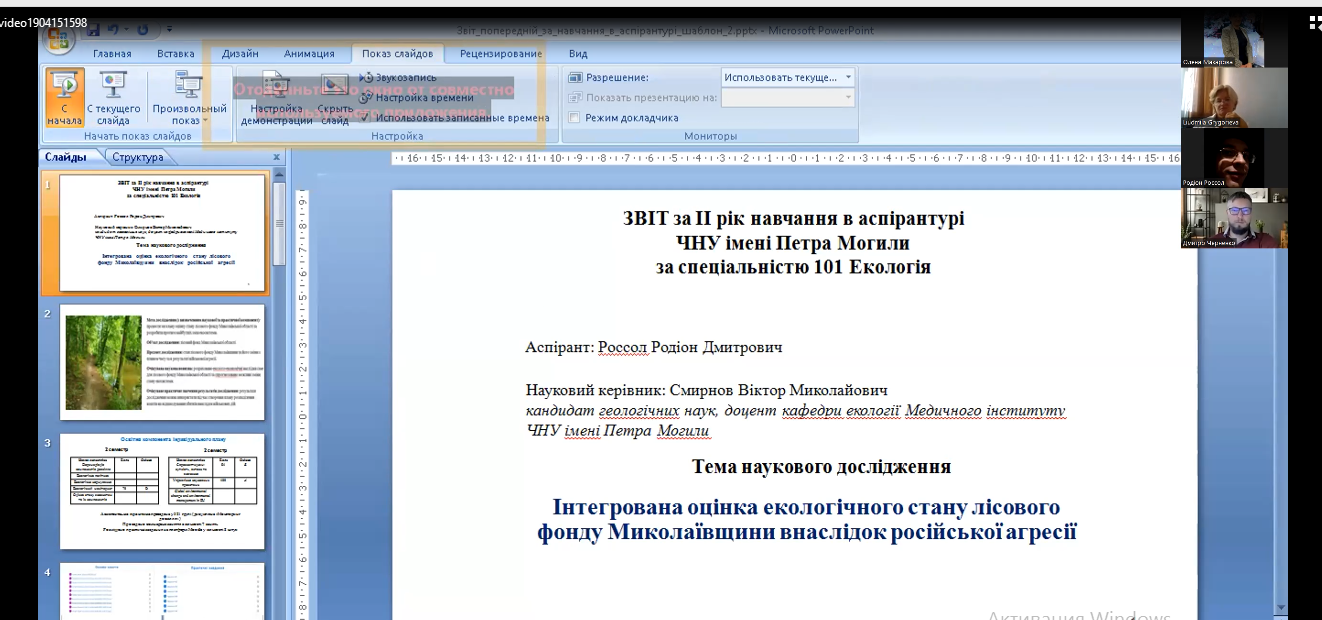This screenshot has height=620, width=1322.
Task: Undo the last action in Quick Access toolbar
Action: tap(113, 30)
